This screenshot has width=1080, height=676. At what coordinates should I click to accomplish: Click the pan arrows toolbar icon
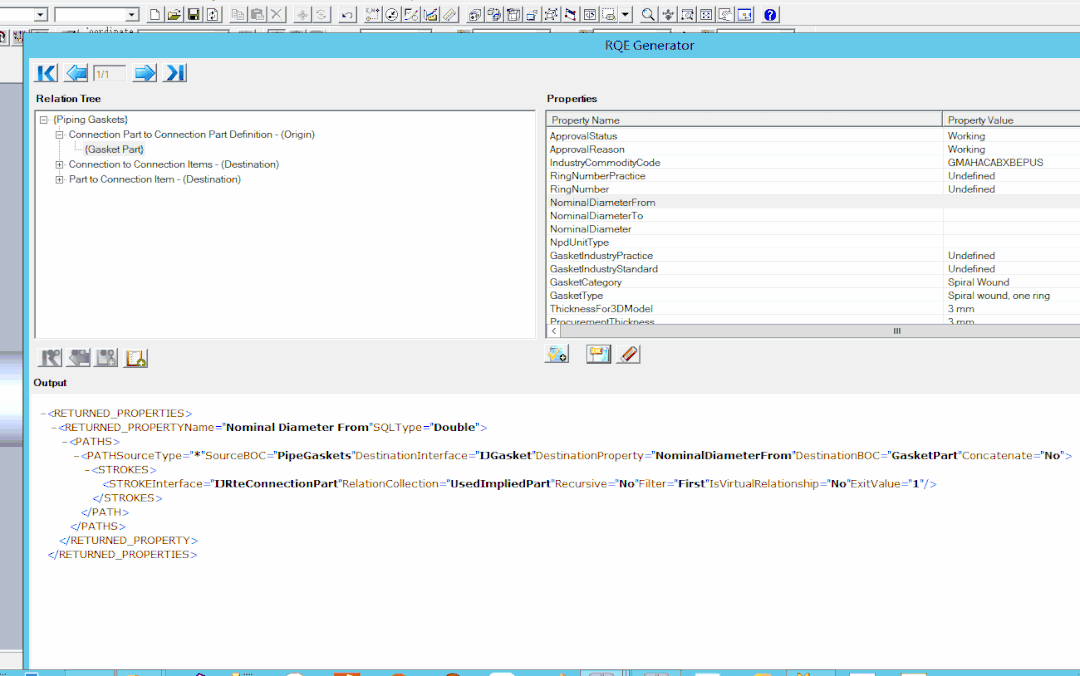[667, 14]
